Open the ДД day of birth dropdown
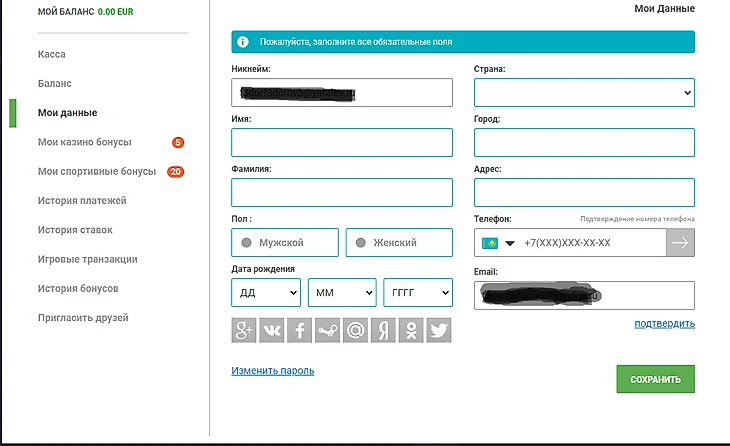 click(265, 293)
